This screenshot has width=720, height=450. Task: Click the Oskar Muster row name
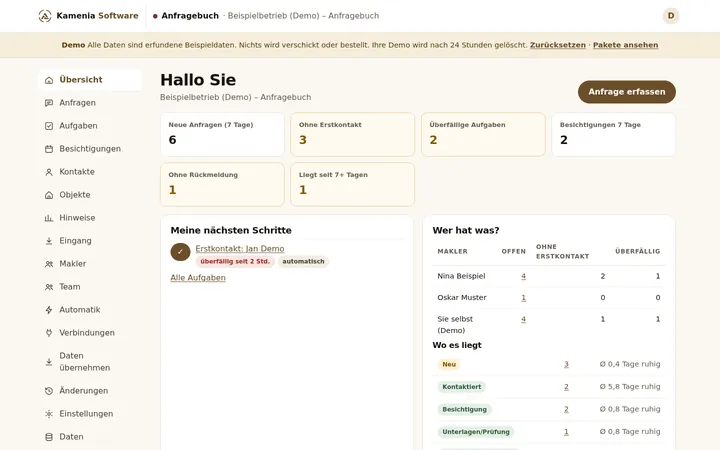pyautogui.click(x=461, y=298)
